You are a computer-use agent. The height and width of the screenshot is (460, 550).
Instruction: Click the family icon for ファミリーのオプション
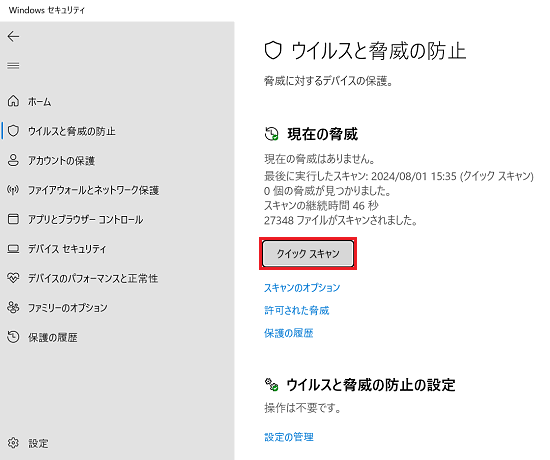point(13,307)
